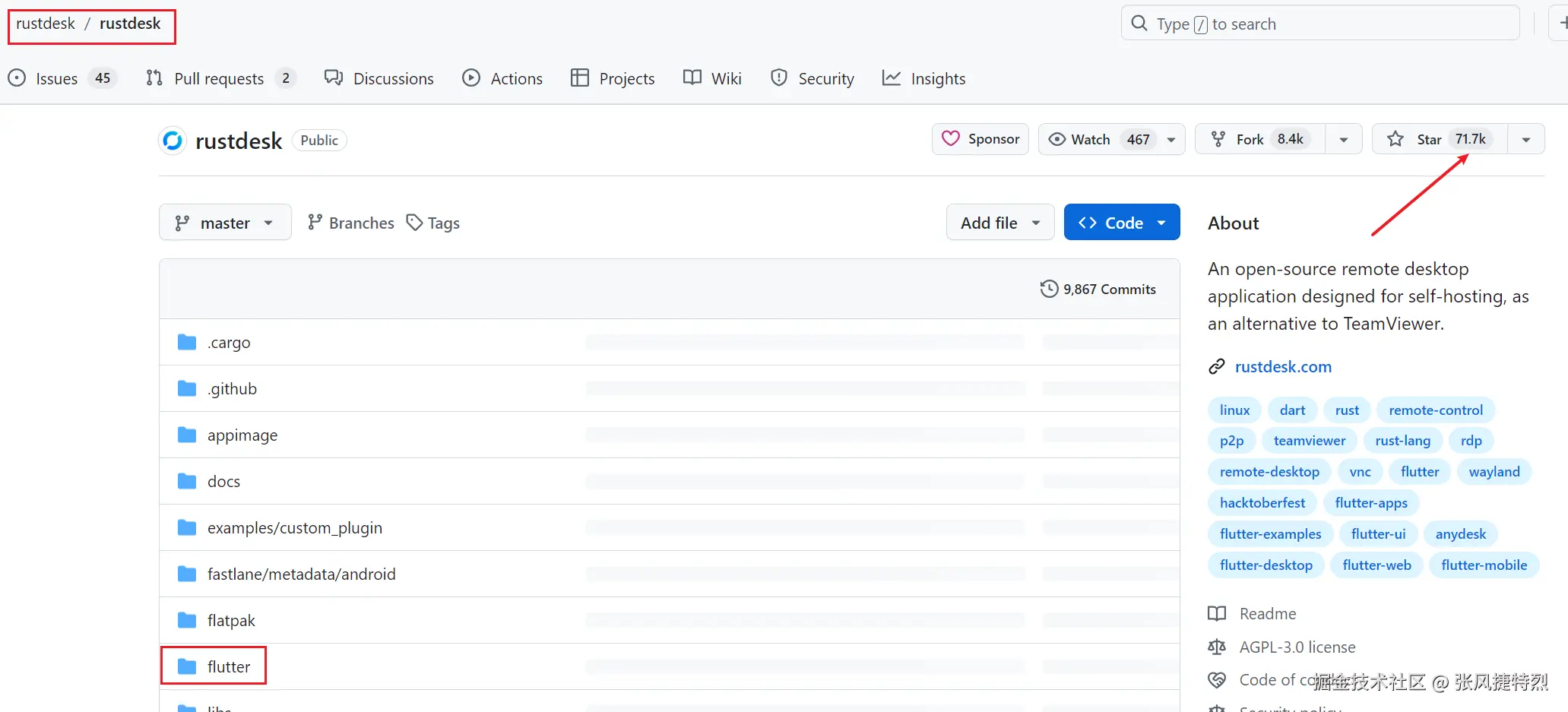1568x712 pixels.
Task: Click the Projects table icon
Action: pos(580,78)
